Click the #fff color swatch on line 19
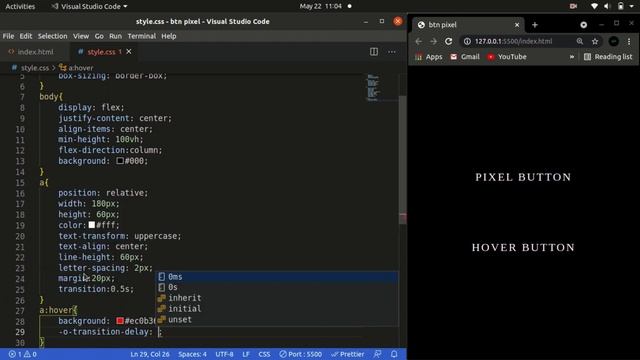This screenshot has height=360, width=640. (92, 225)
